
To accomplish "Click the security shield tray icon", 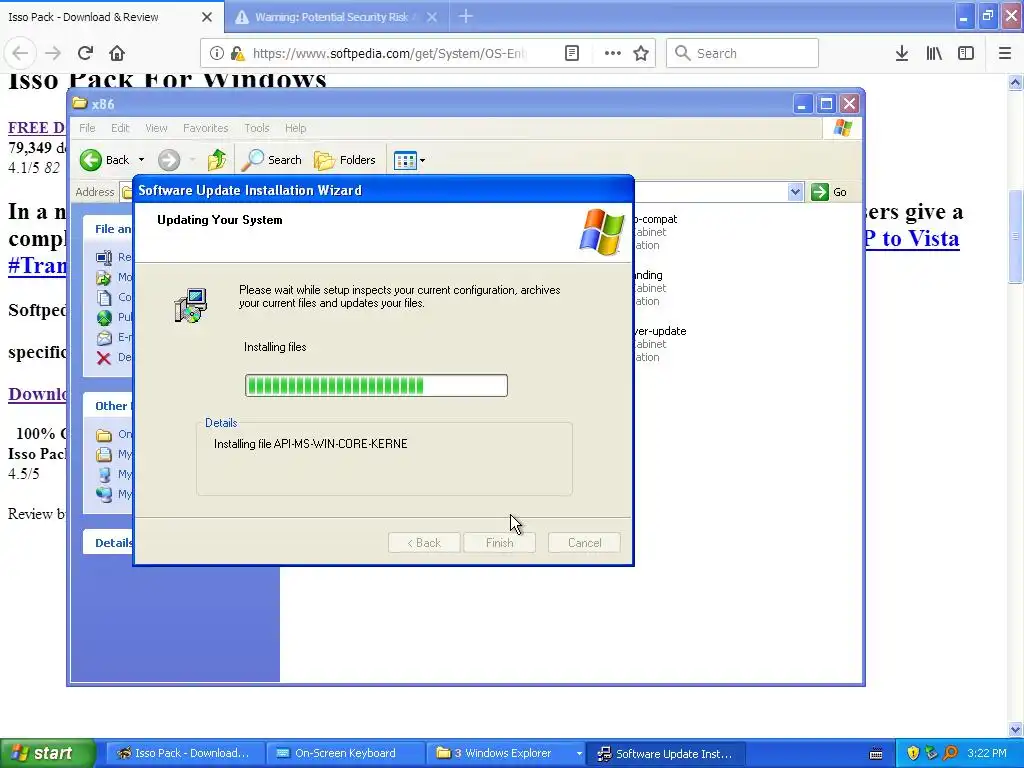I will (x=913, y=754).
